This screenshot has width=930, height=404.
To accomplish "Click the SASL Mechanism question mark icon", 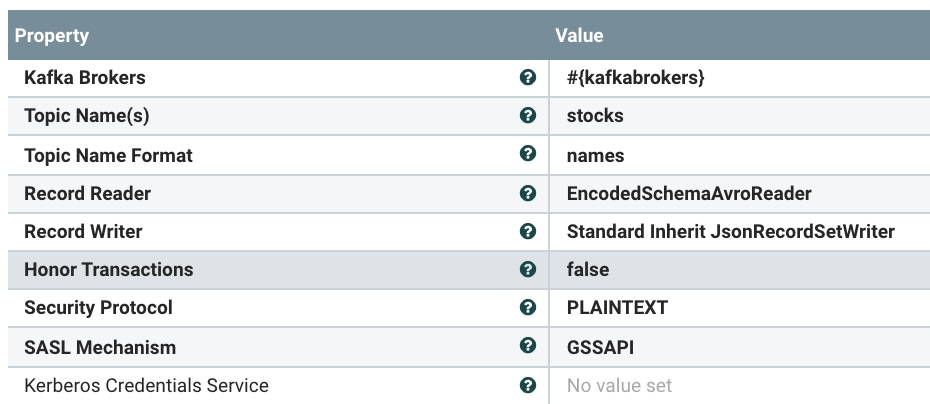I will (x=528, y=346).
